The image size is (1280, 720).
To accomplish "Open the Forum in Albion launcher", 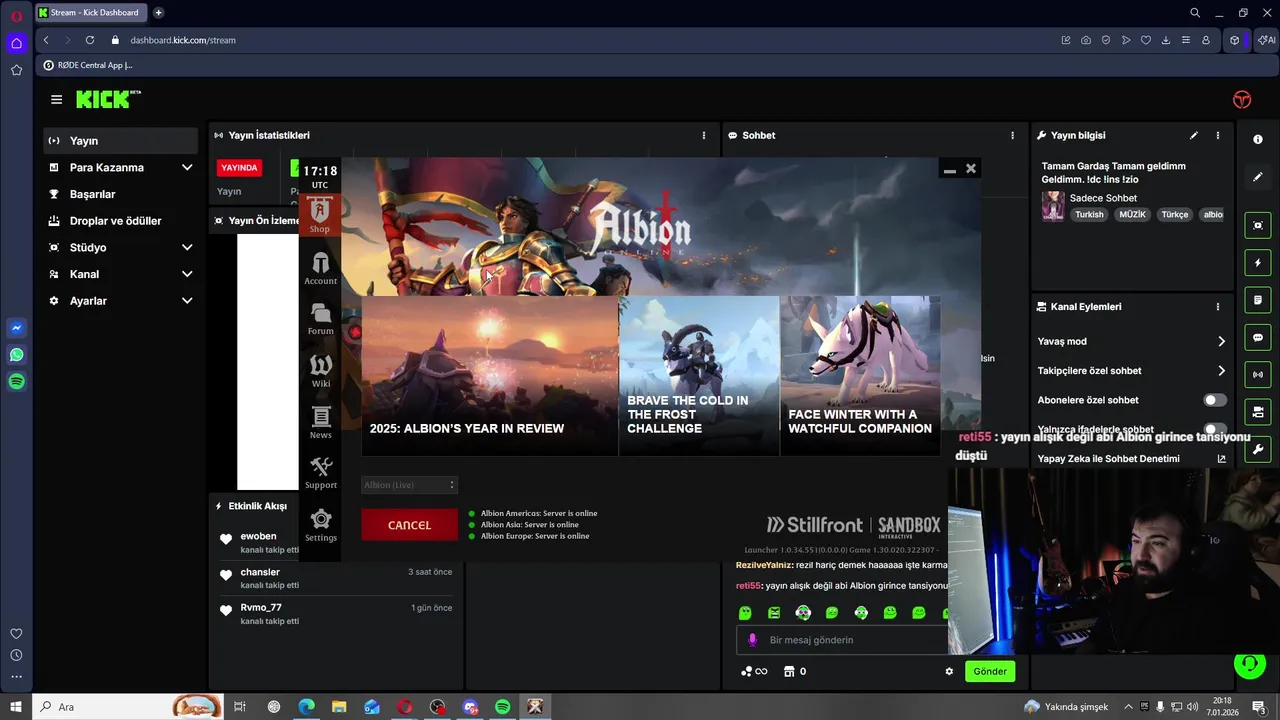I will [320, 319].
